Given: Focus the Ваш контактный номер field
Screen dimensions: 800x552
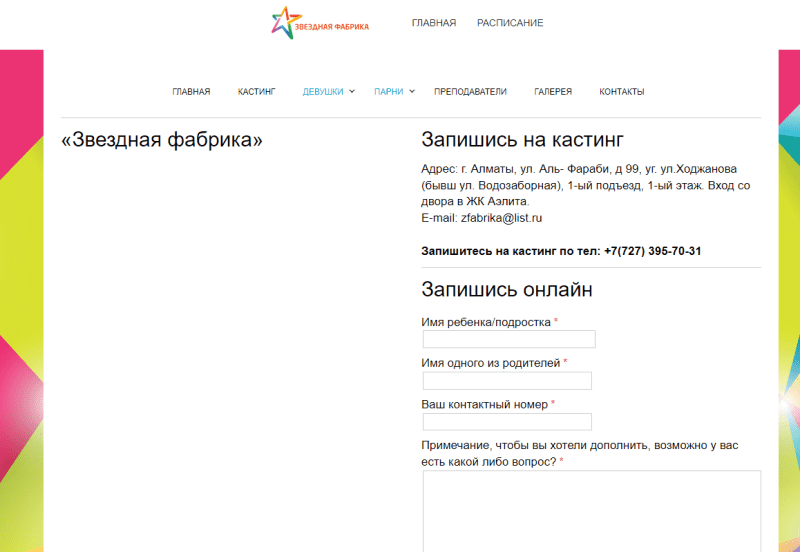Looking at the screenshot, I should tap(507, 422).
